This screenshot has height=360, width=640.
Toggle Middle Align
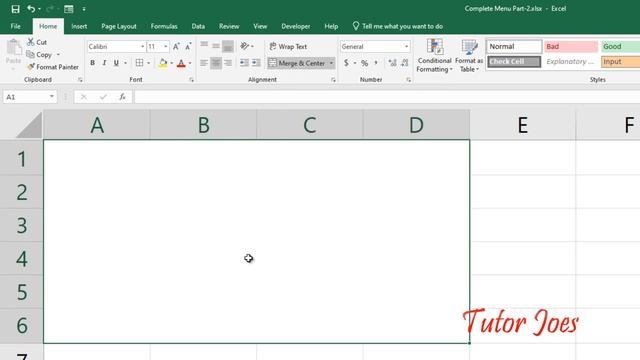point(216,46)
